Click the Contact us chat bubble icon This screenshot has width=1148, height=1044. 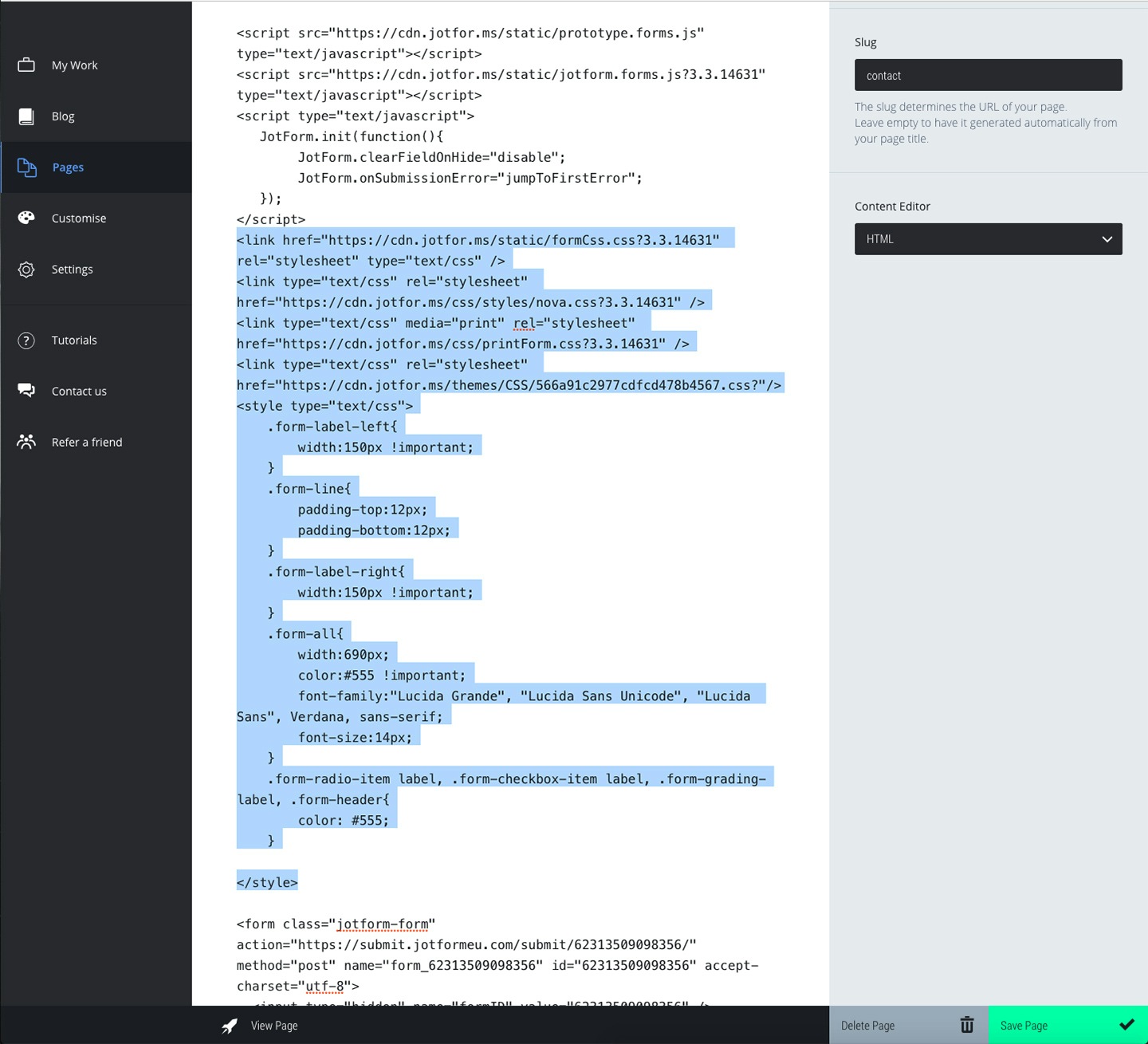(x=26, y=391)
